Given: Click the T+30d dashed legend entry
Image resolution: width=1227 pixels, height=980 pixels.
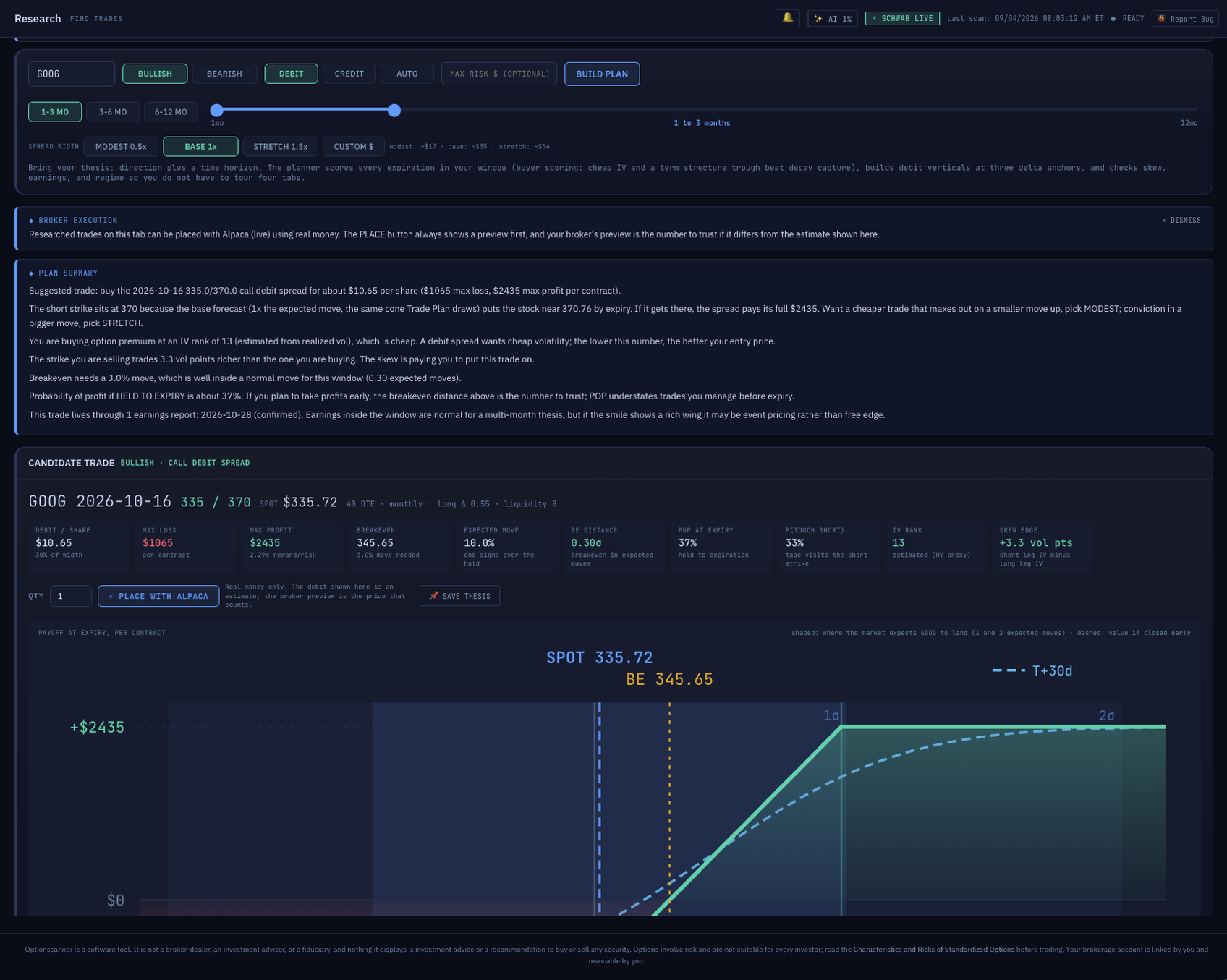Looking at the screenshot, I should (1032, 671).
